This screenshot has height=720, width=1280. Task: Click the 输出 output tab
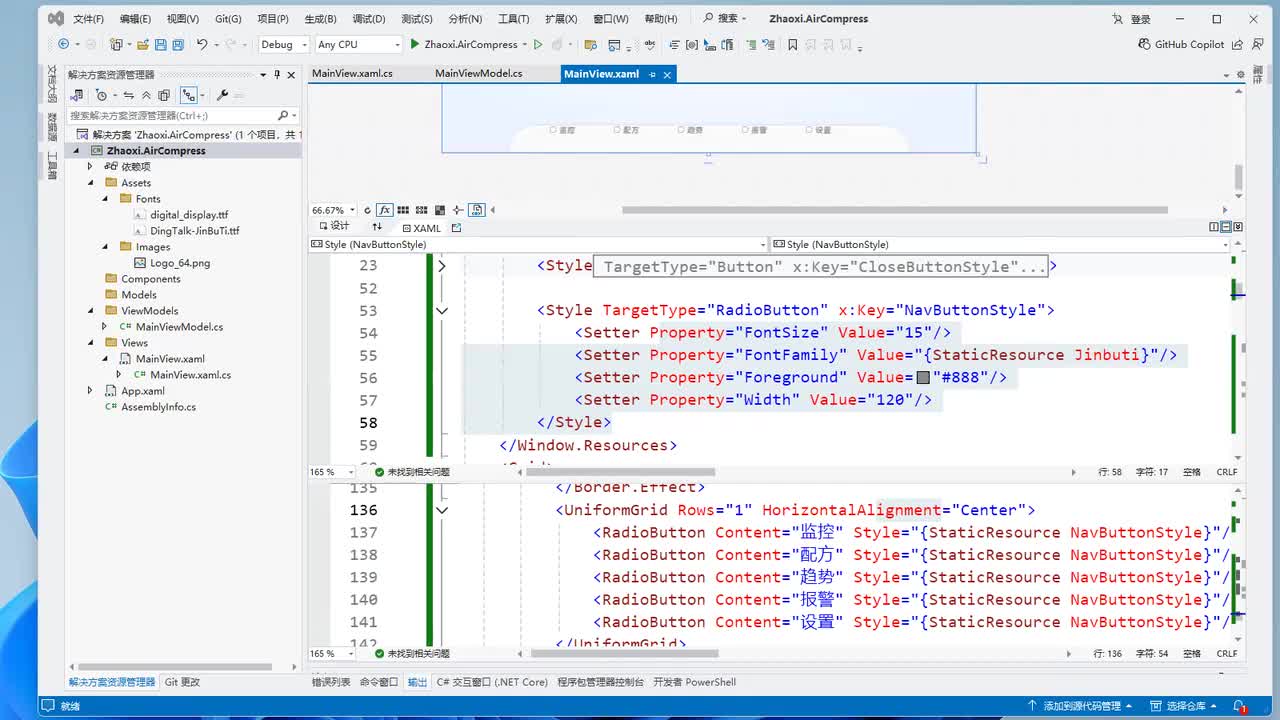tap(417, 682)
